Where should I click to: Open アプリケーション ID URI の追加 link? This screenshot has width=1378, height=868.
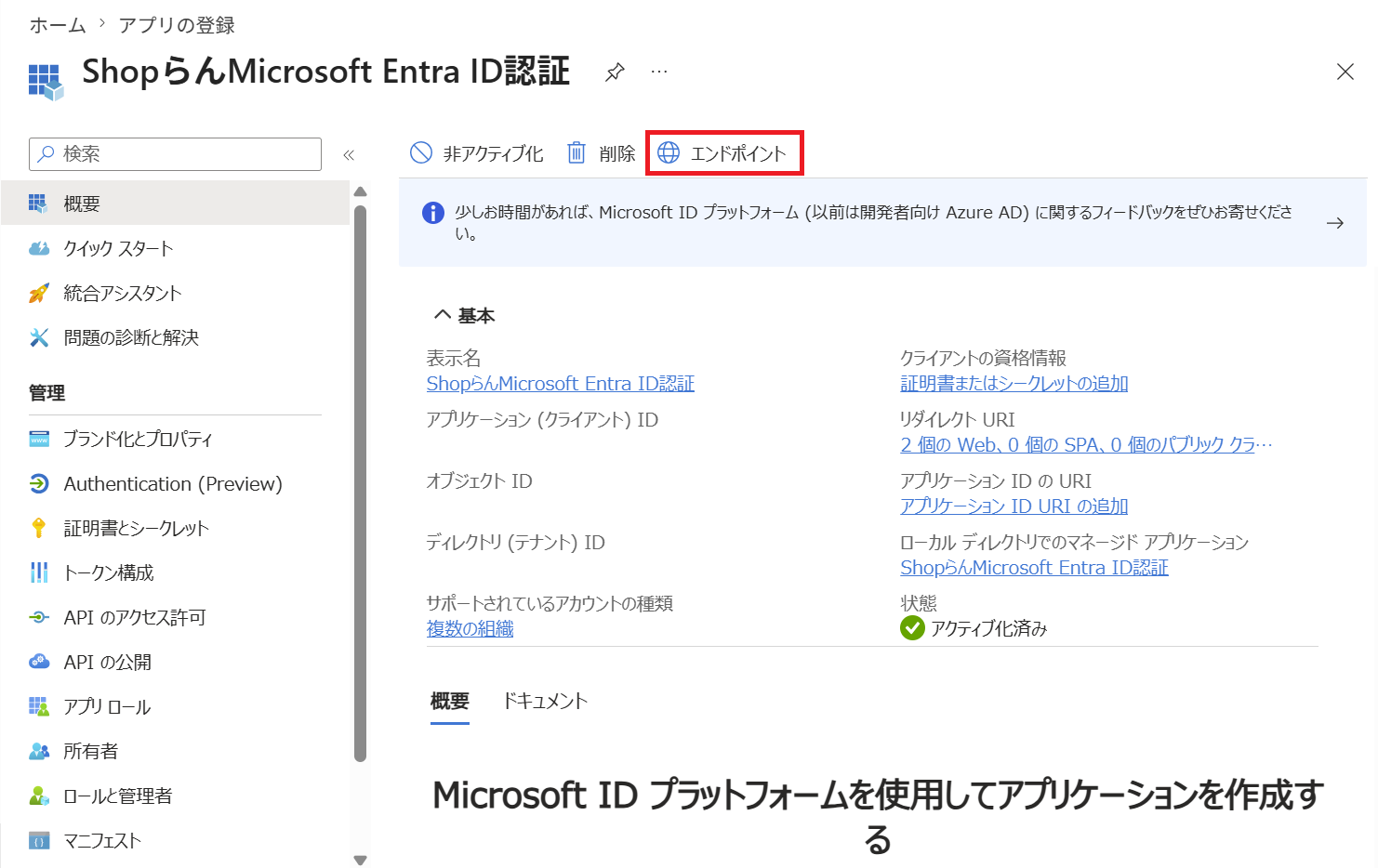pos(1014,506)
